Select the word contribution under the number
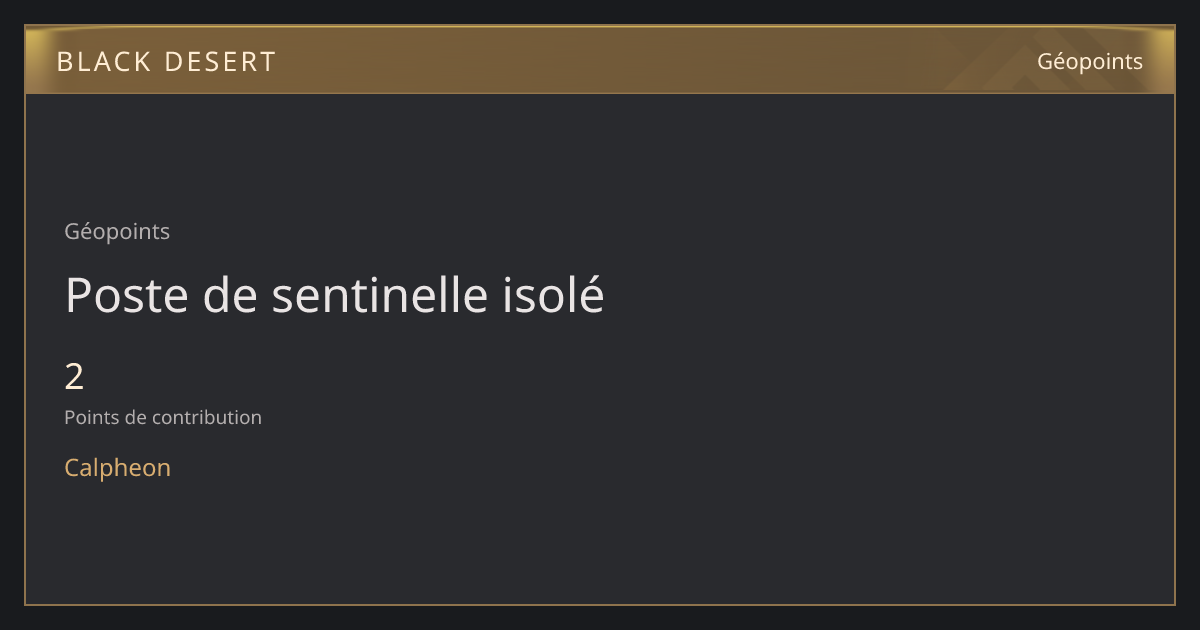Image resolution: width=1200 pixels, height=630 pixels. pos(209,418)
